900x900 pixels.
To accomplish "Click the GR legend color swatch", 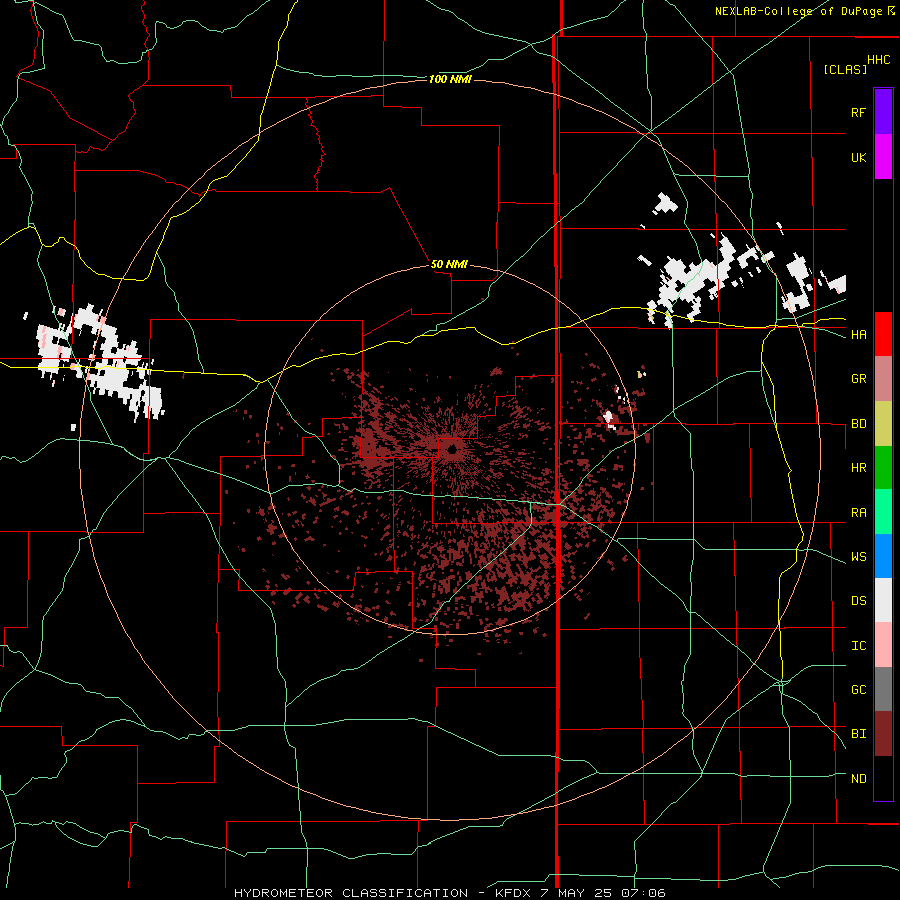I will point(883,379).
